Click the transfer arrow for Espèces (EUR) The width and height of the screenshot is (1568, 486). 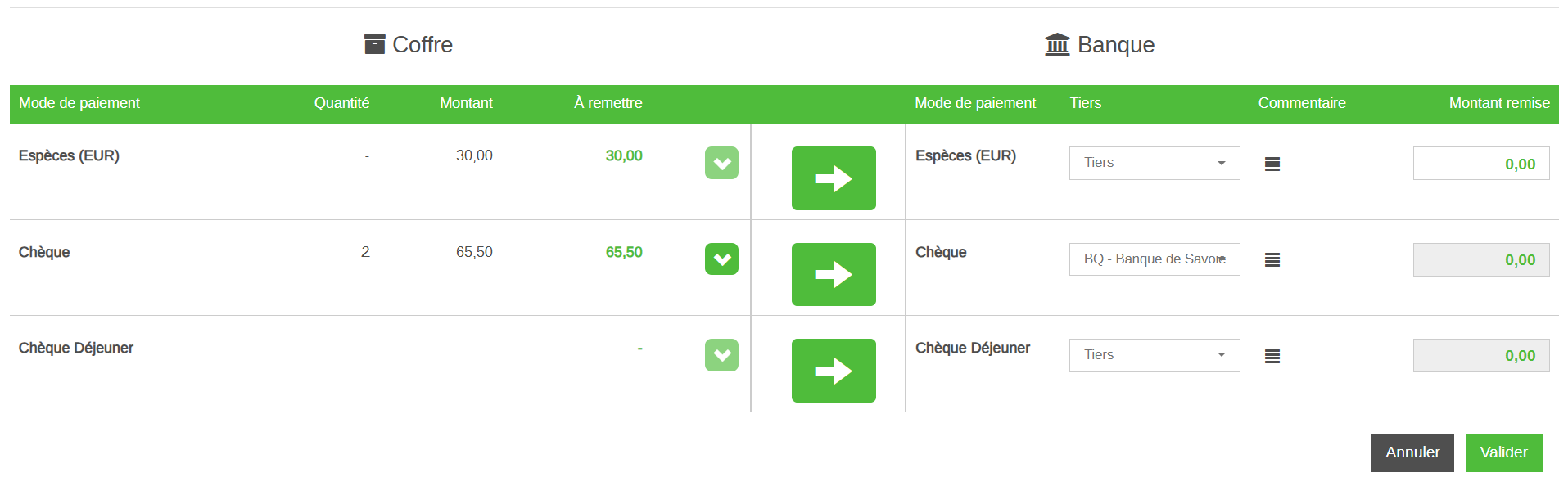pos(833,178)
